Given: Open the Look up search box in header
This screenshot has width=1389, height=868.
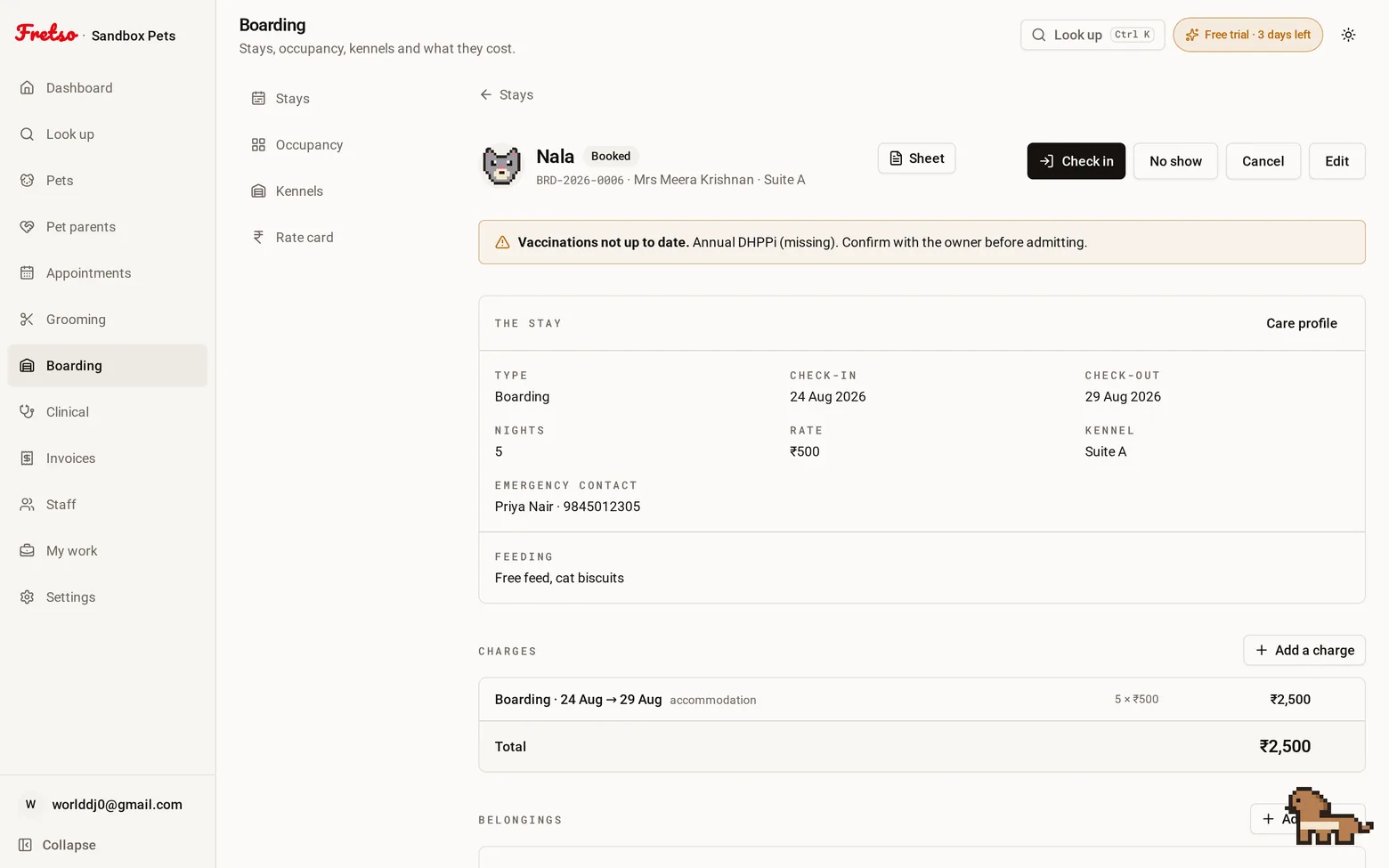Looking at the screenshot, I should click(x=1093, y=35).
